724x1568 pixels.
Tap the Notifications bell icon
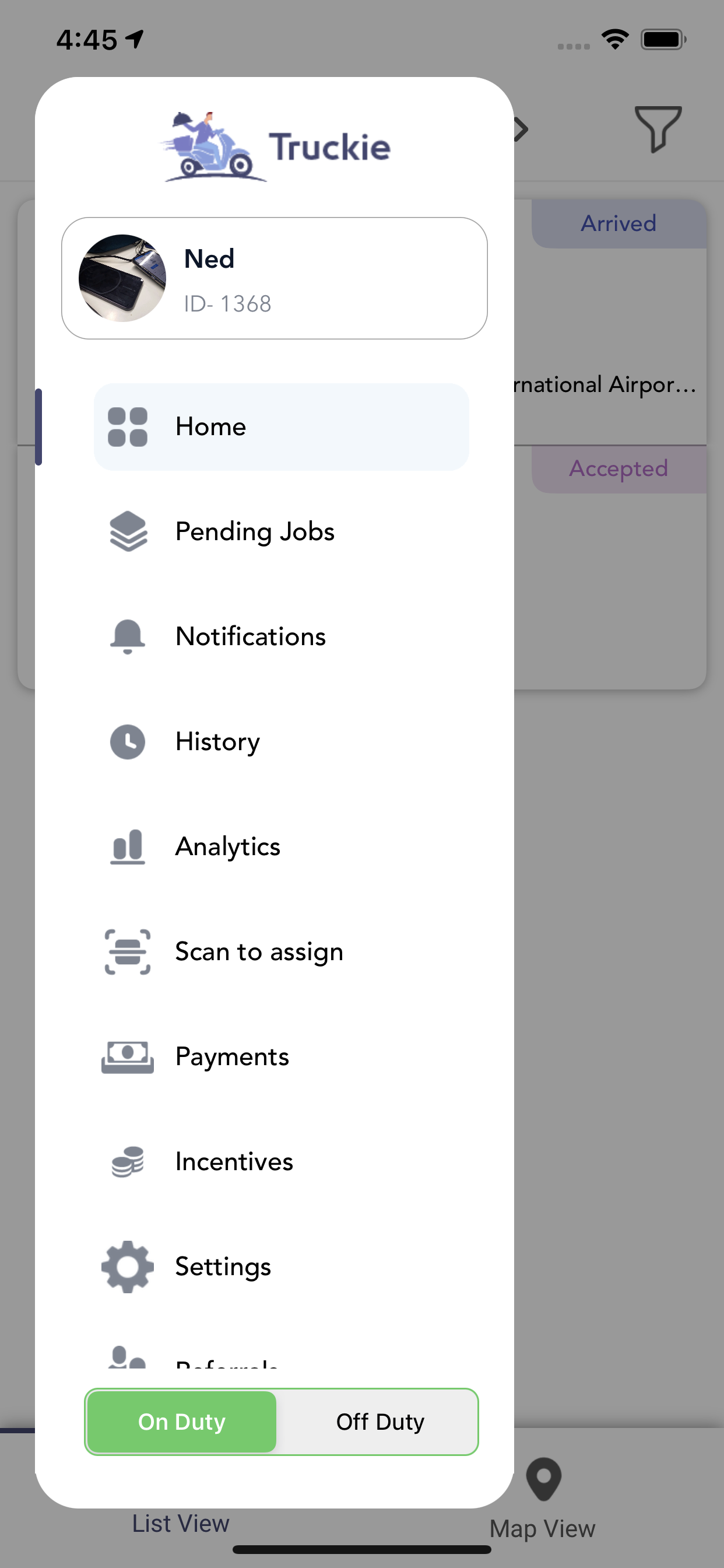coord(127,636)
